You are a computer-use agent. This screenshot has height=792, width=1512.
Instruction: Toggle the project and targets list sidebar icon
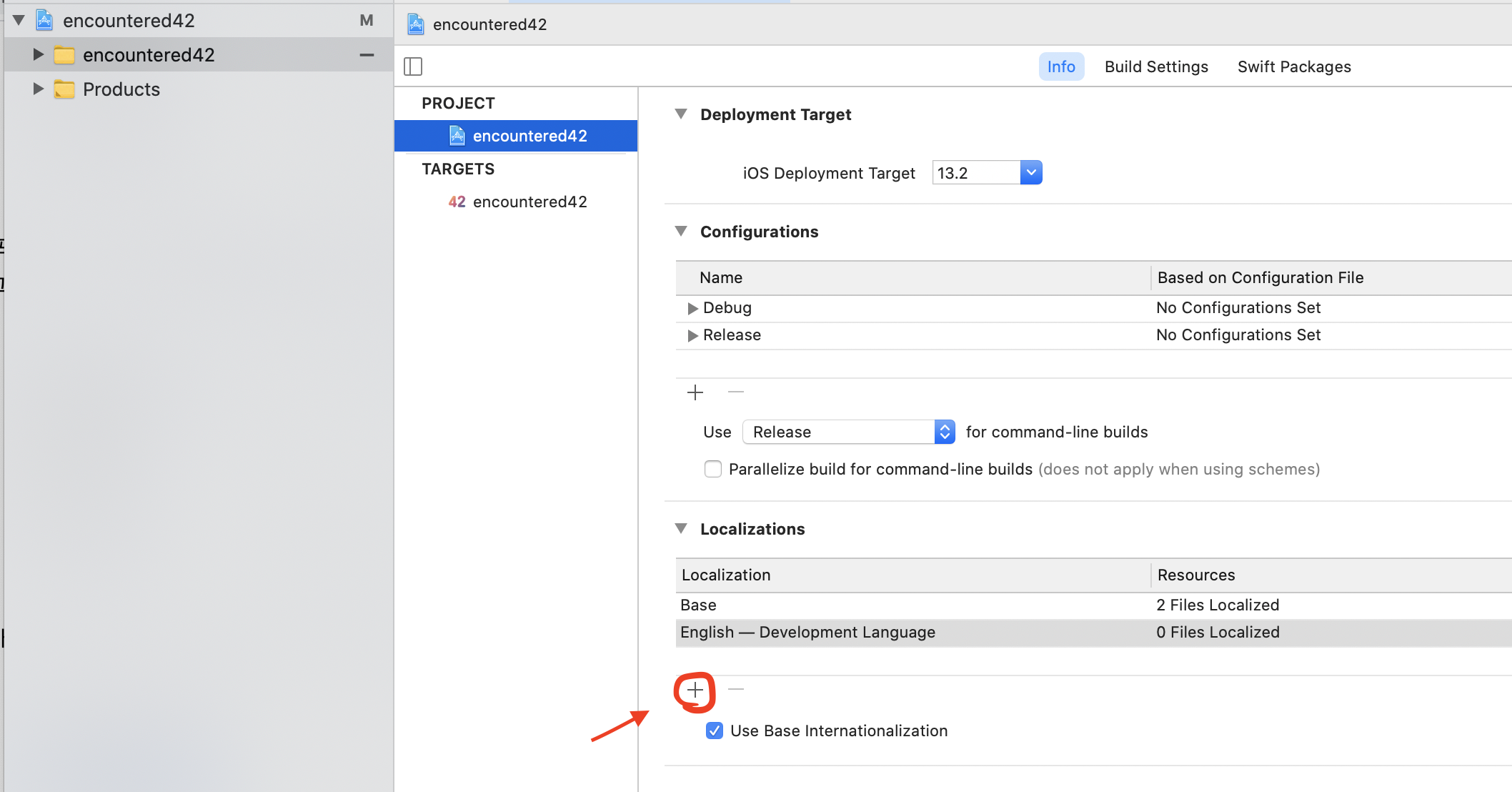tap(413, 66)
